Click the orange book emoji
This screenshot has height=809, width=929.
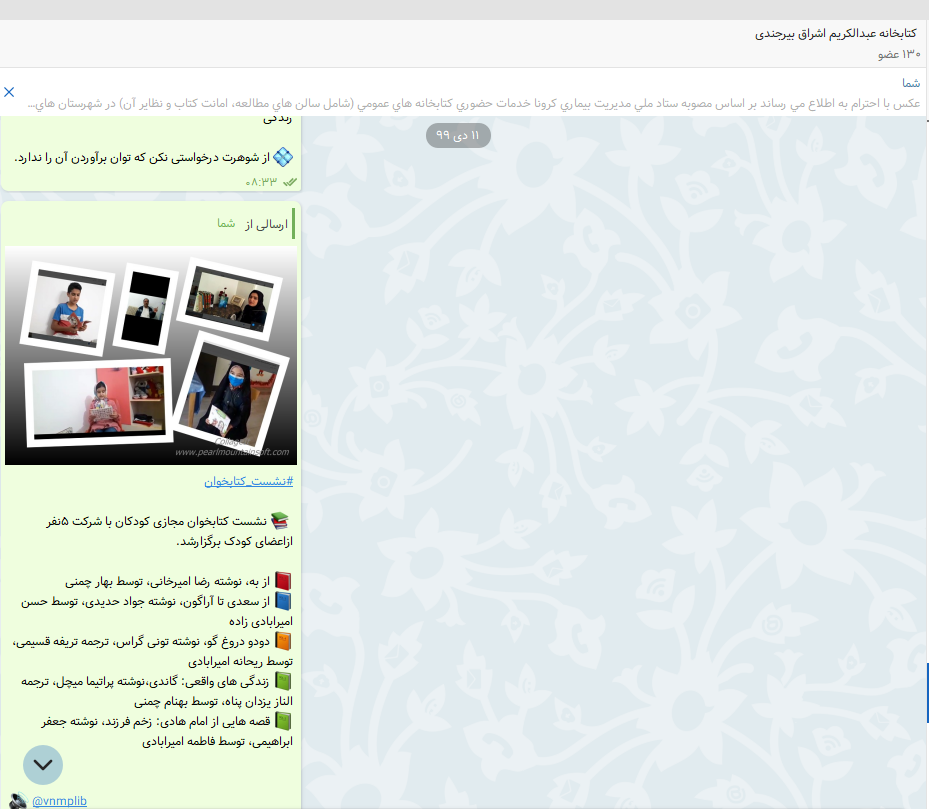(x=283, y=641)
